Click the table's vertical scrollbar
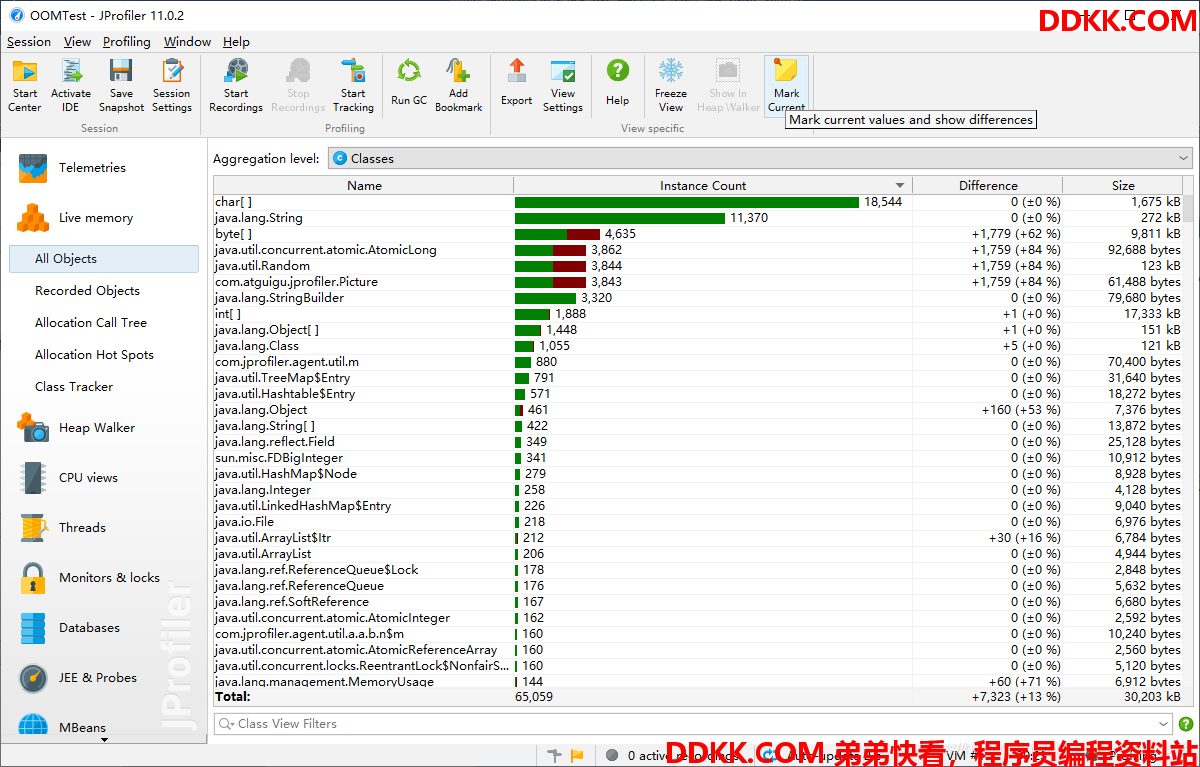This screenshot has width=1200, height=767. tap(1189, 440)
